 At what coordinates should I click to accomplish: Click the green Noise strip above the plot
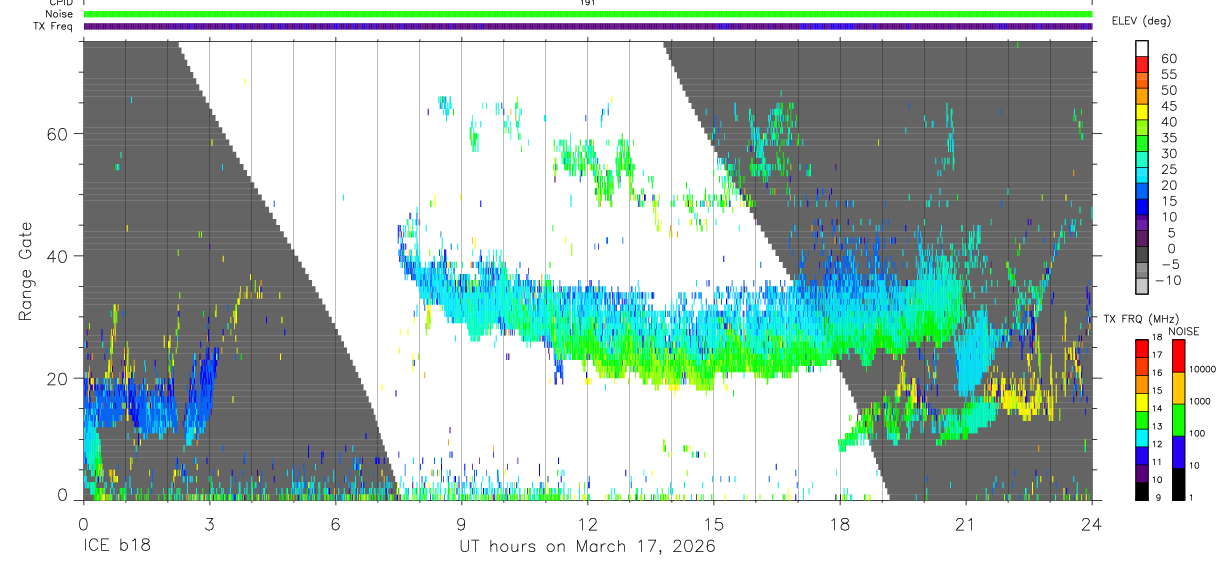[588, 14]
